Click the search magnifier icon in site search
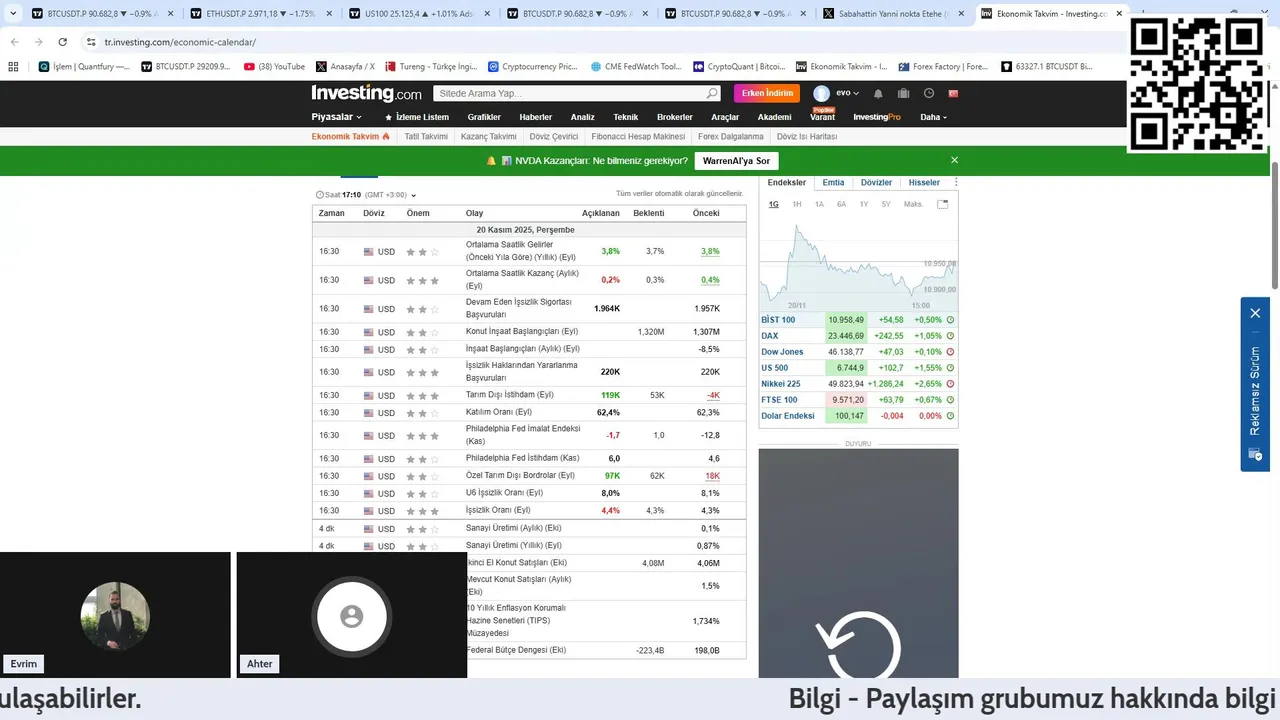The image size is (1280, 720). coord(712,93)
